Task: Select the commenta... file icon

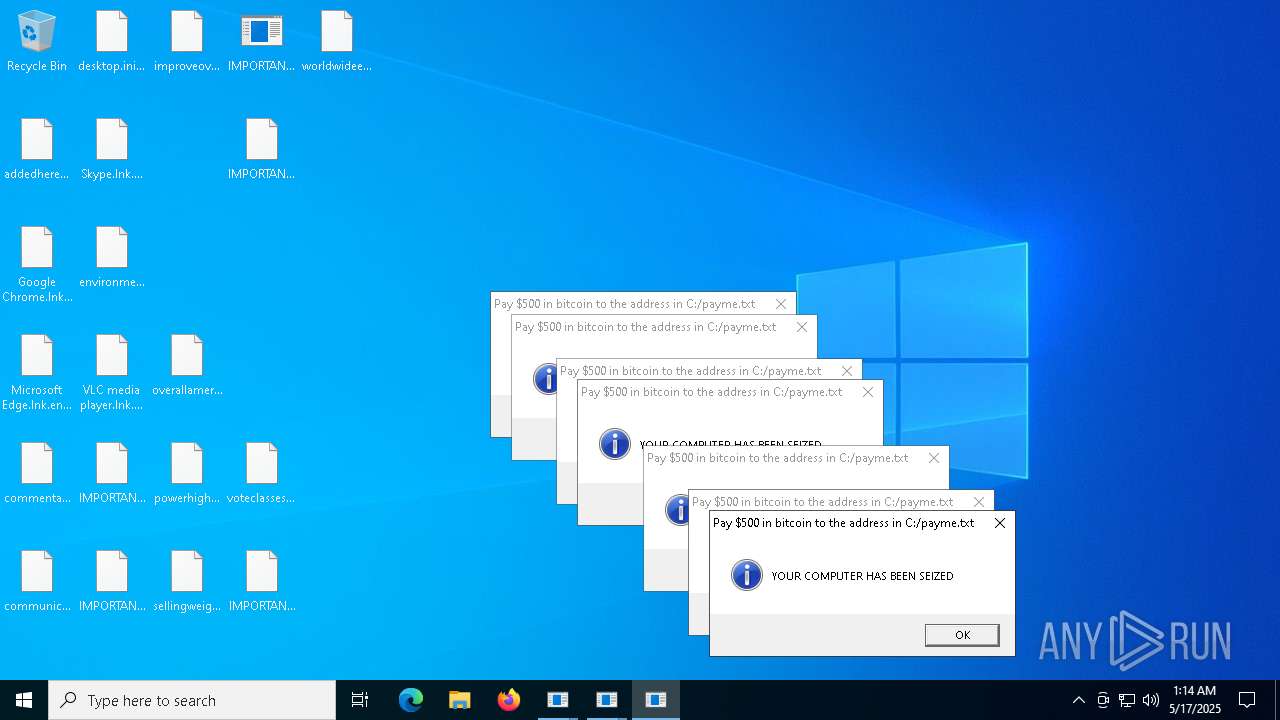Action: [37, 473]
